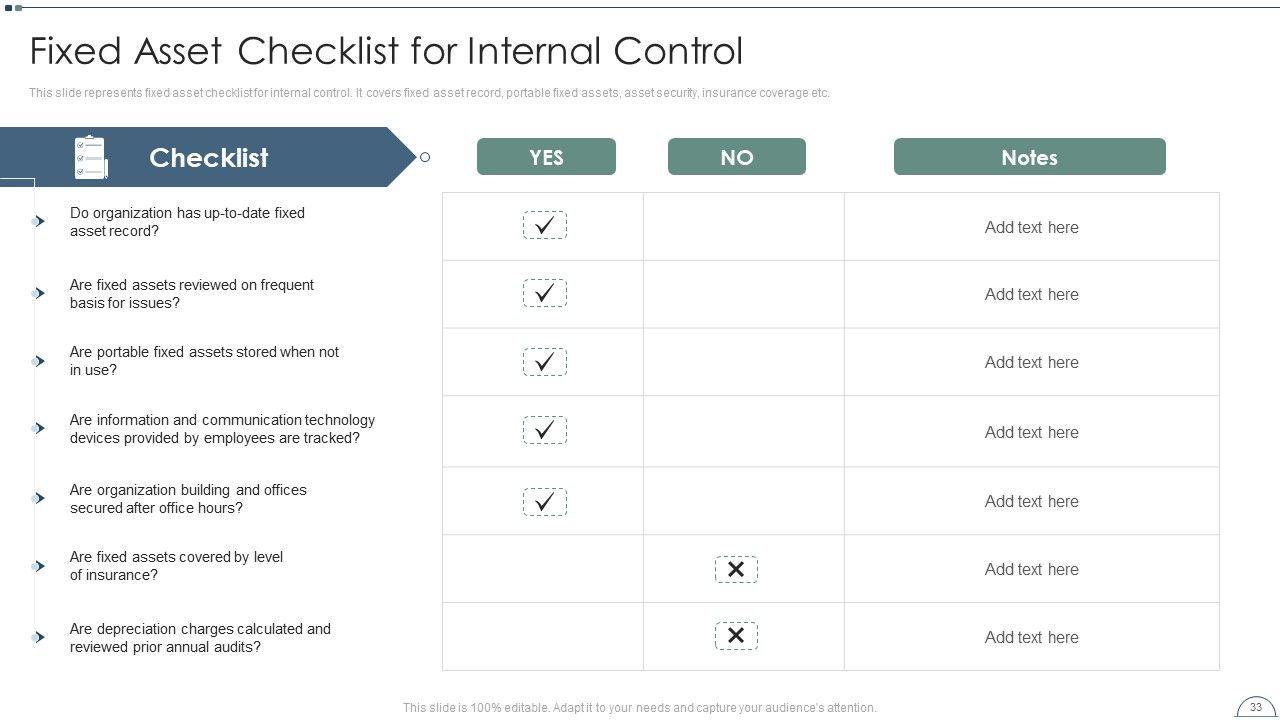Click arrow bullet beside up-to-date fixed asset record

pyautogui.click(x=38, y=221)
